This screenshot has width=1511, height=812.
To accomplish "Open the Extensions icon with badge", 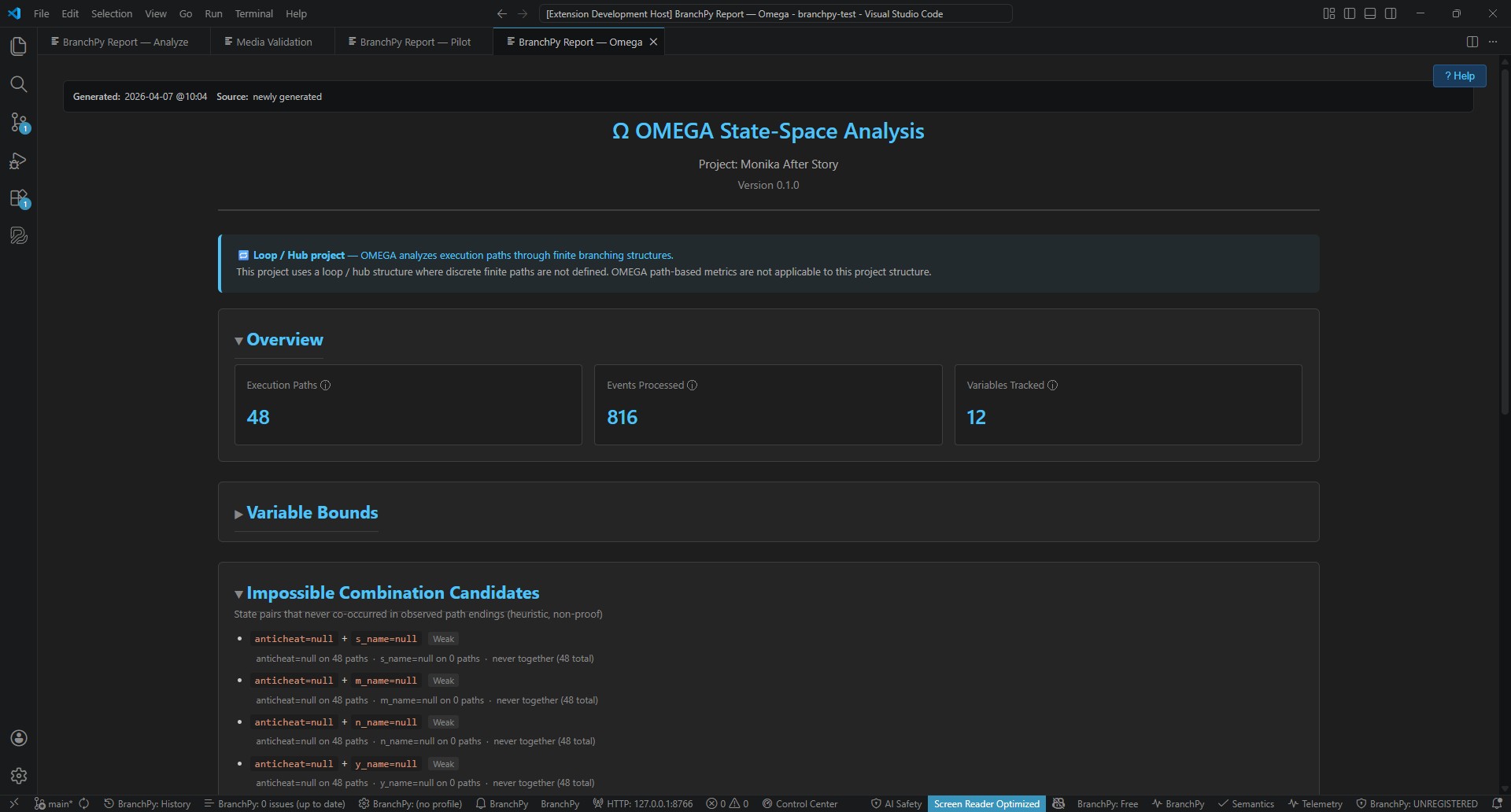I will pyautogui.click(x=18, y=198).
